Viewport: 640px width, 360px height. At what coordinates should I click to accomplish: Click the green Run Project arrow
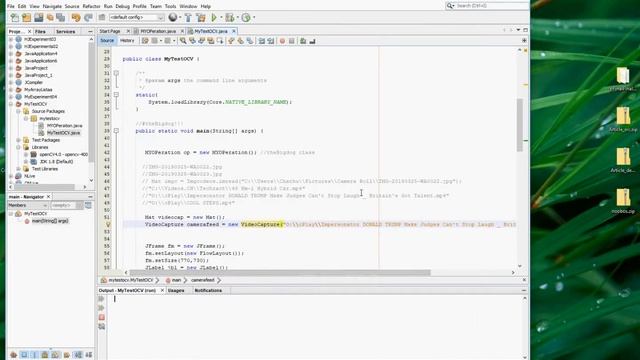click(214, 18)
